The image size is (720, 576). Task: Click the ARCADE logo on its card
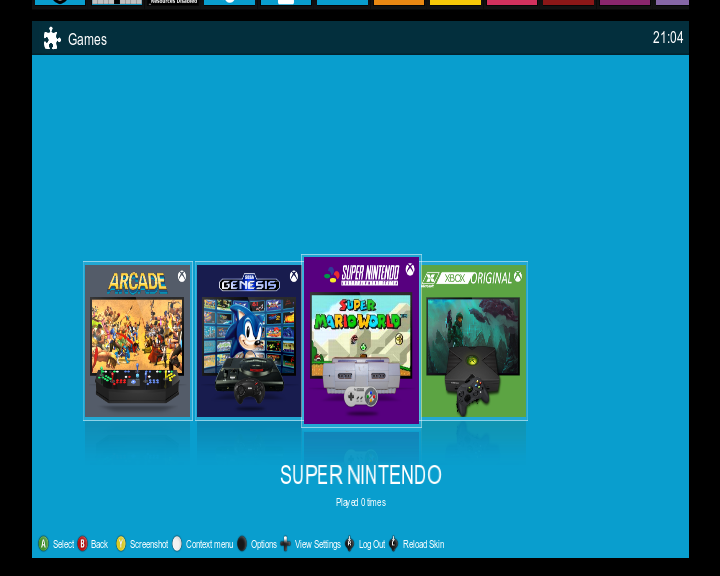(x=137, y=282)
